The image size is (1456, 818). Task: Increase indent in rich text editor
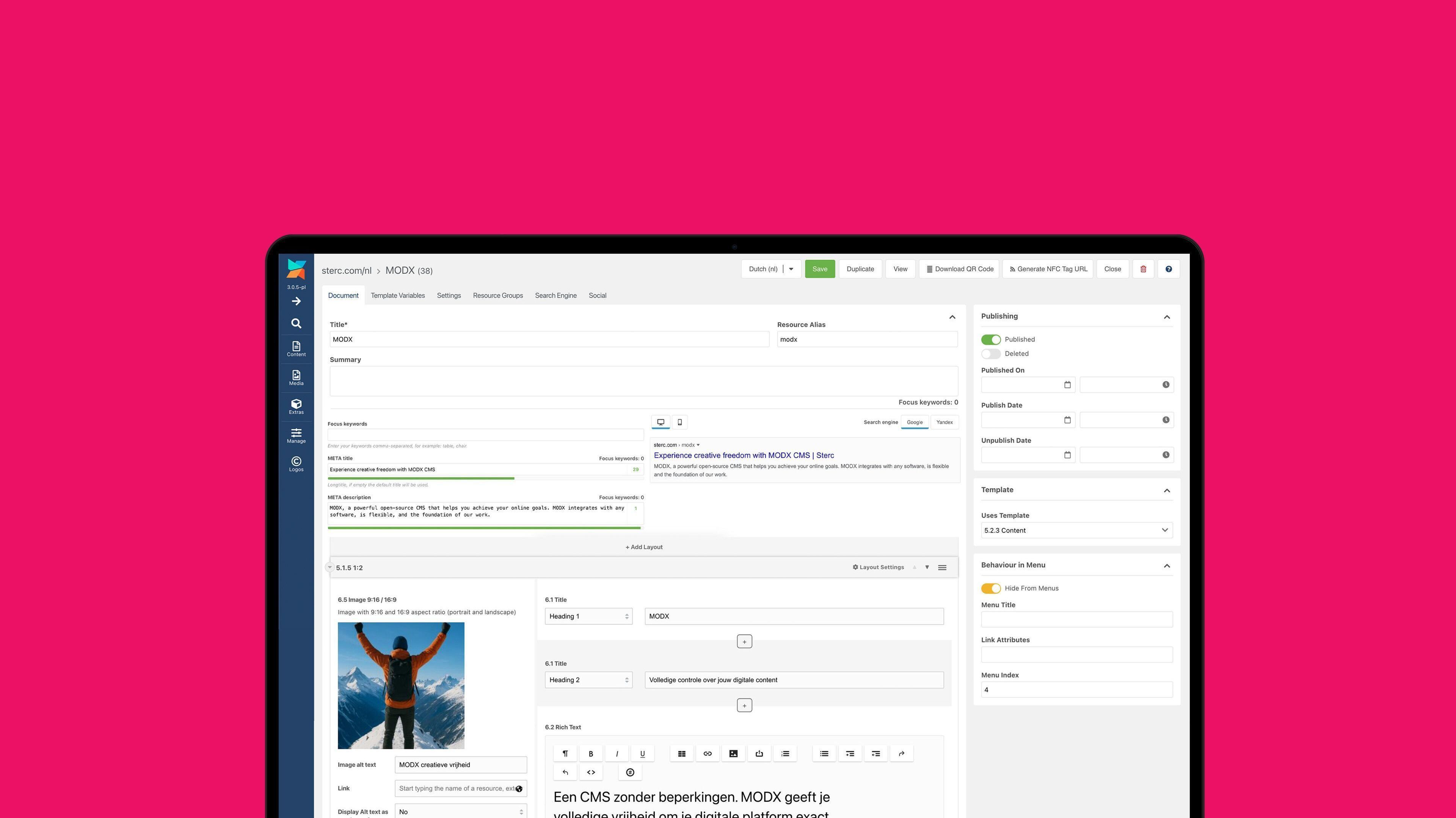[x=850, y=754]
